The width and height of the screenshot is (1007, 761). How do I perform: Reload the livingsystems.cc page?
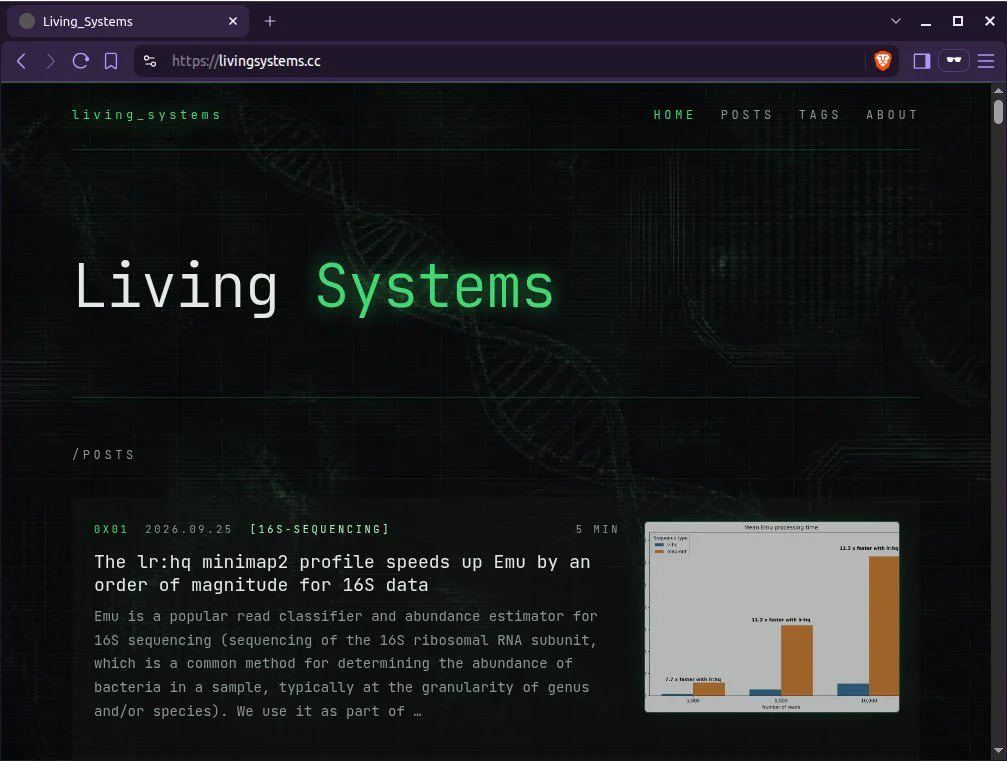pyautogui.click(x=80, y=61)
